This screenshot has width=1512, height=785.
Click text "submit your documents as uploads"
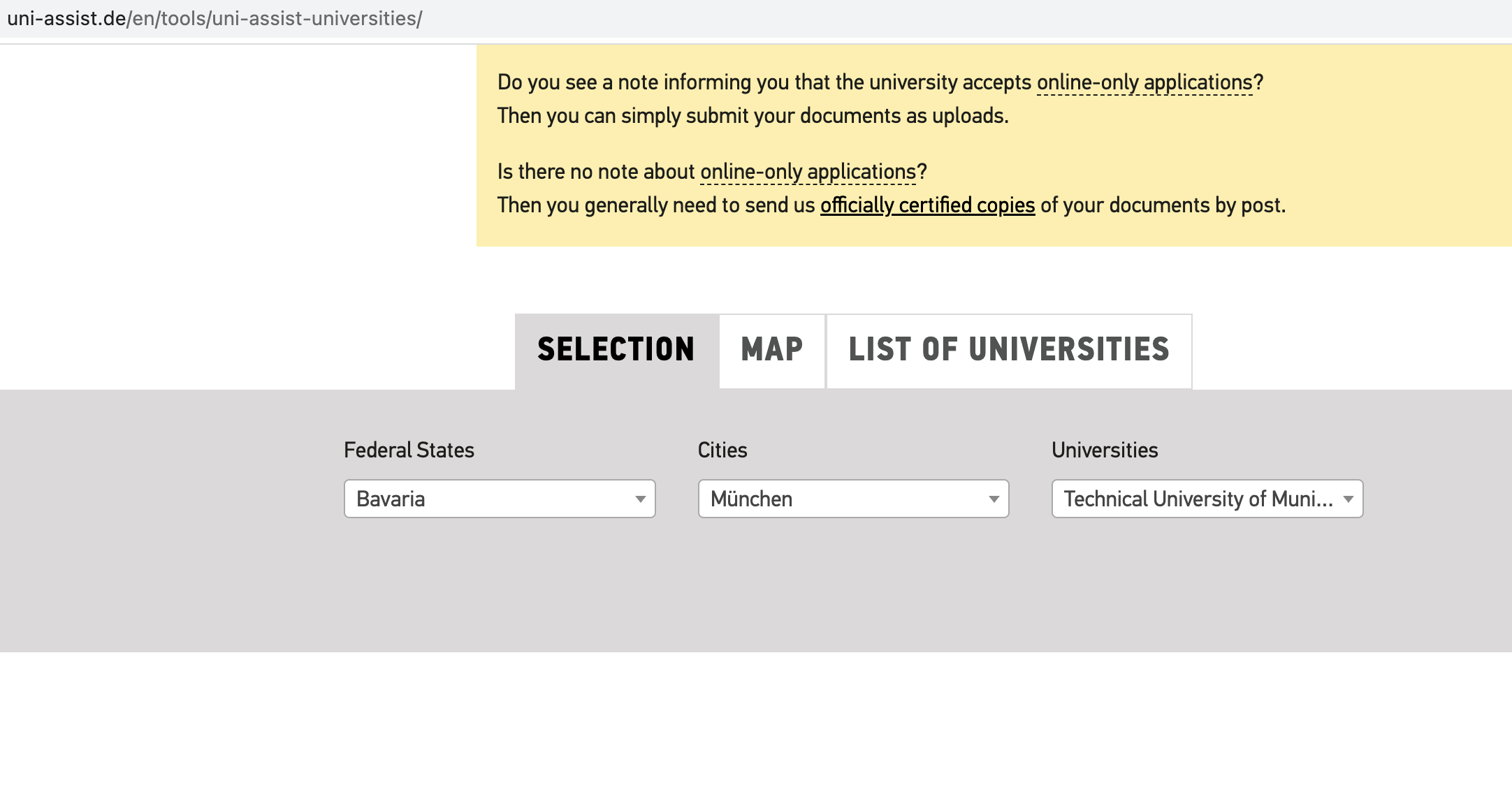click(x=845, y=116)
